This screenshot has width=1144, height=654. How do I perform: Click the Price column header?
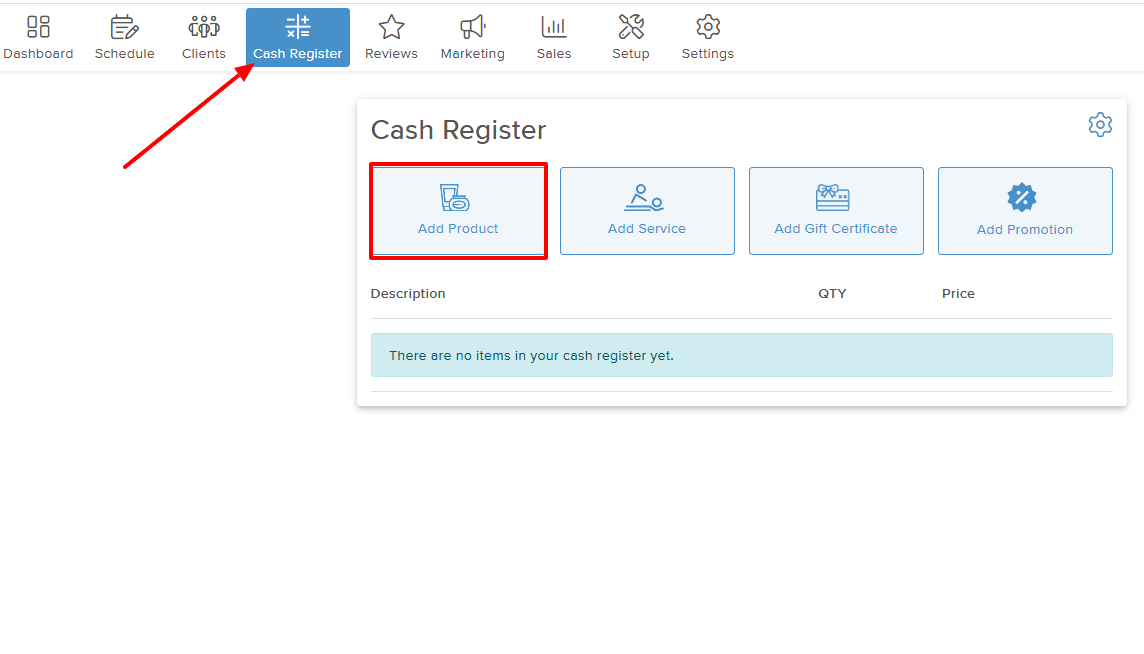(958, 294)
